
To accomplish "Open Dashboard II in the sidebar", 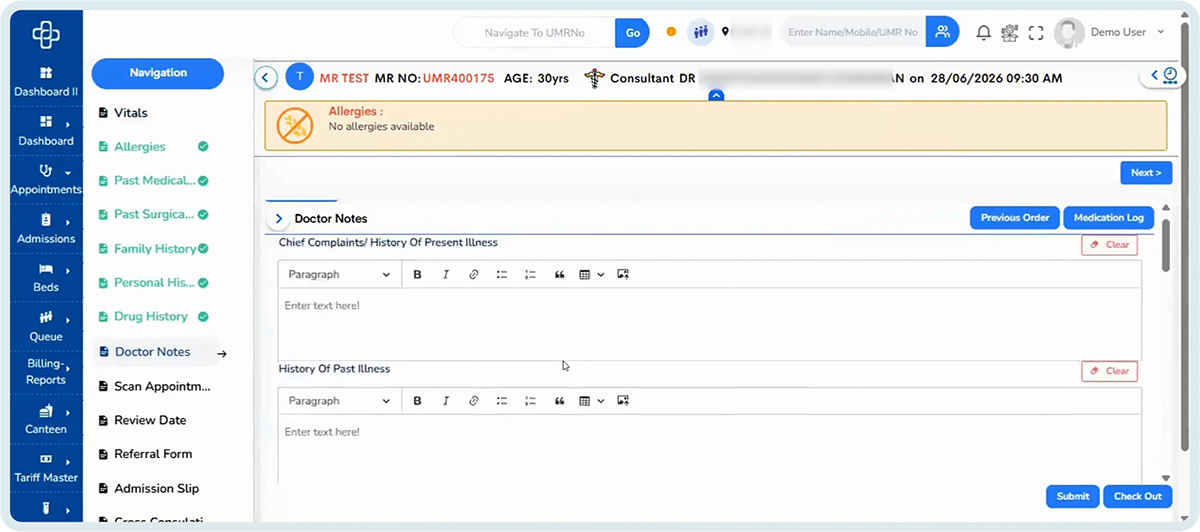I will 46,82.
